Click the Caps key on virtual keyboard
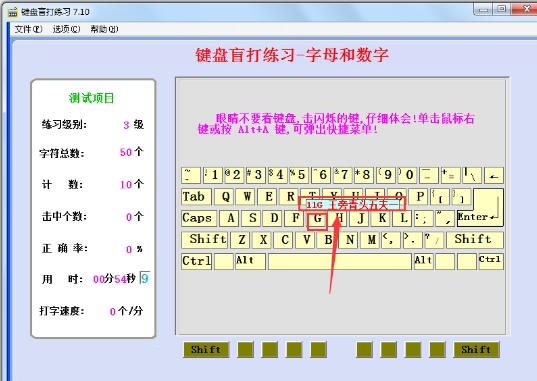 (x=199, y=218)
